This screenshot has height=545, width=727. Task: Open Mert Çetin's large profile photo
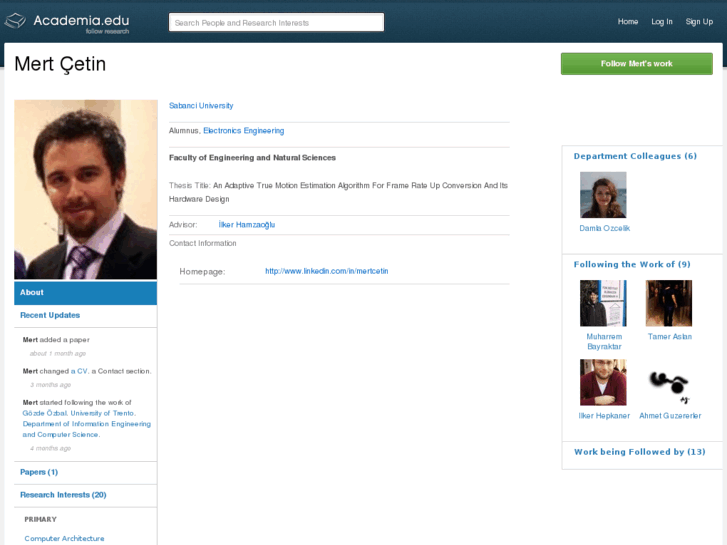click(x=86, y=189)
